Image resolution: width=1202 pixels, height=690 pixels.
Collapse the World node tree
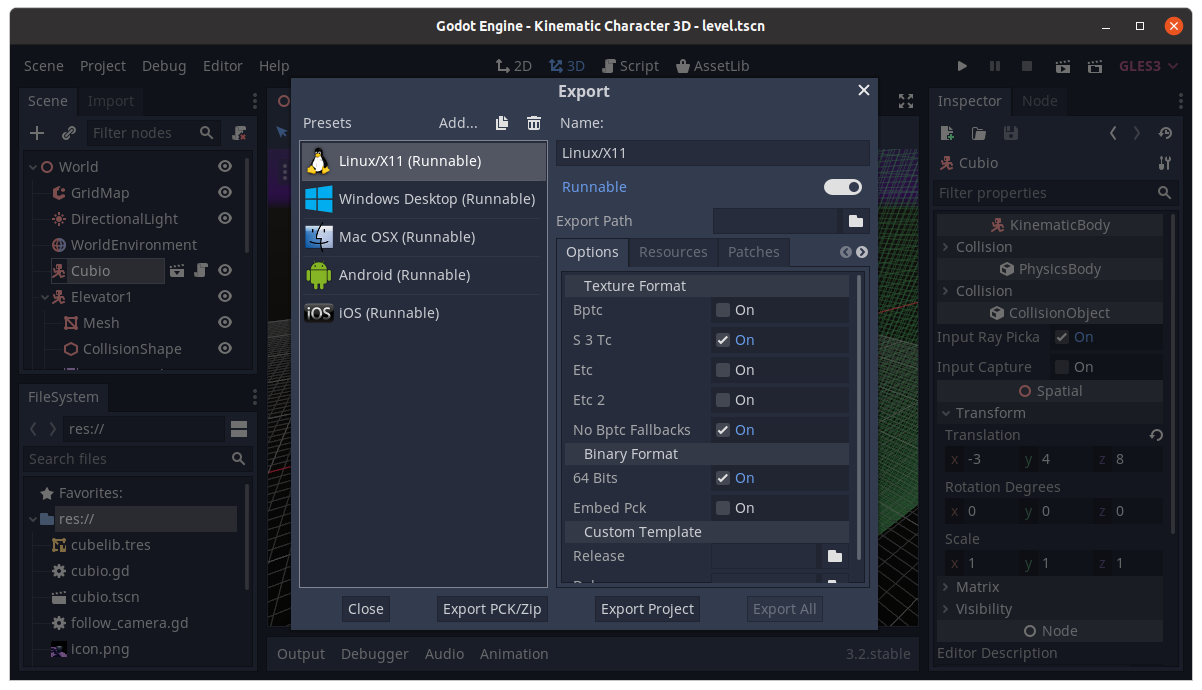(33, 167)
